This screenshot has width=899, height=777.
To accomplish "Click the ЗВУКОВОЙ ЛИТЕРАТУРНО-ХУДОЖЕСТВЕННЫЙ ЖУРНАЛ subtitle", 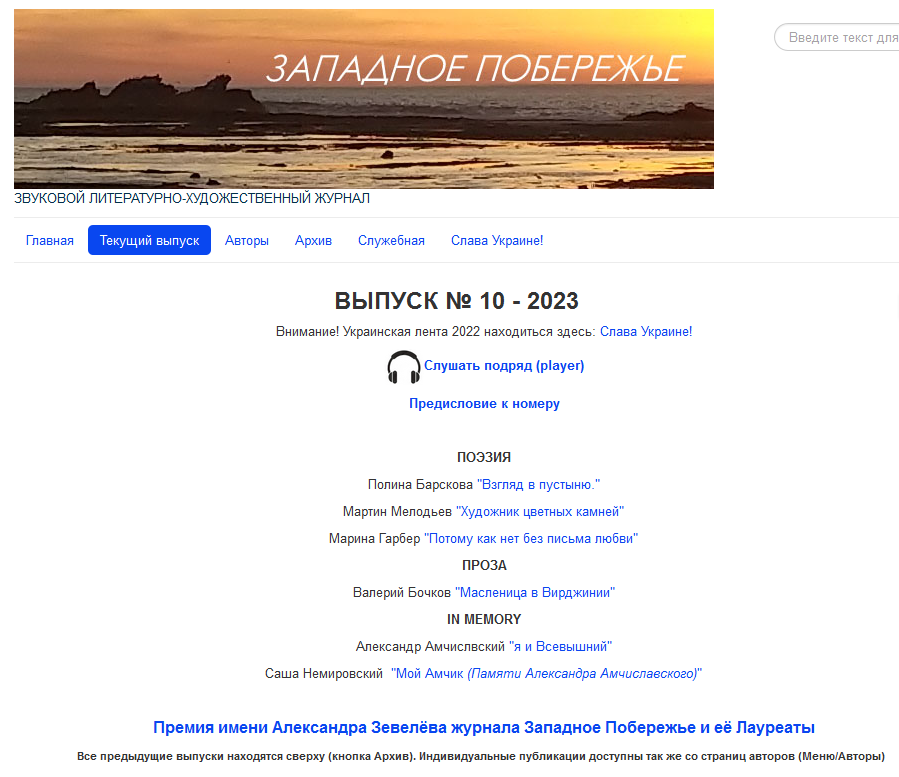I will (x=192, y=198).
